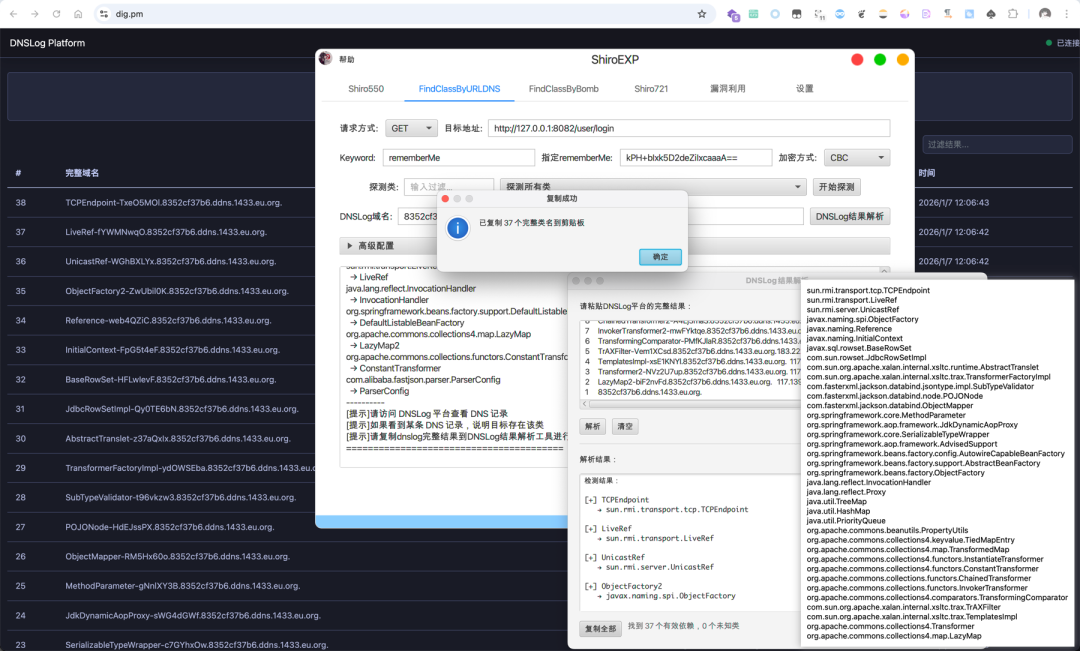
Task: Click org.springframework.aop.framework.AdvisedSupport in class list
Action: 902,444
